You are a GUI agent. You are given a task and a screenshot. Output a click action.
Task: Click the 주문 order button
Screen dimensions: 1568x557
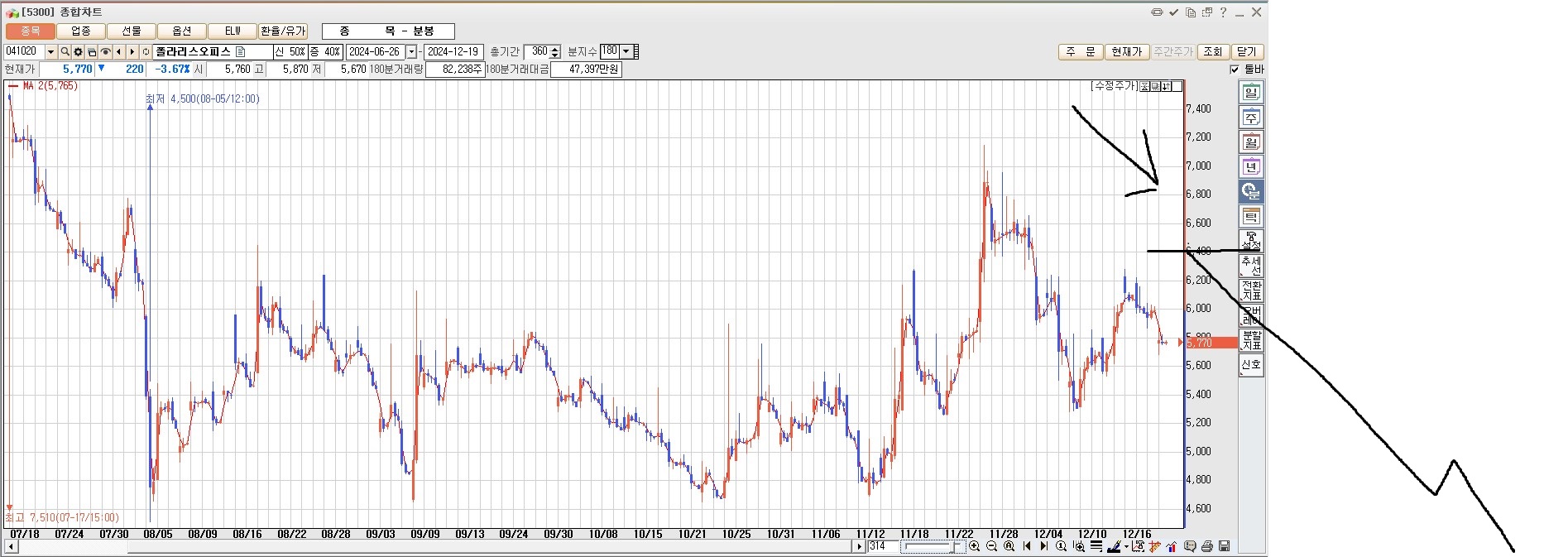(1080, 52)
